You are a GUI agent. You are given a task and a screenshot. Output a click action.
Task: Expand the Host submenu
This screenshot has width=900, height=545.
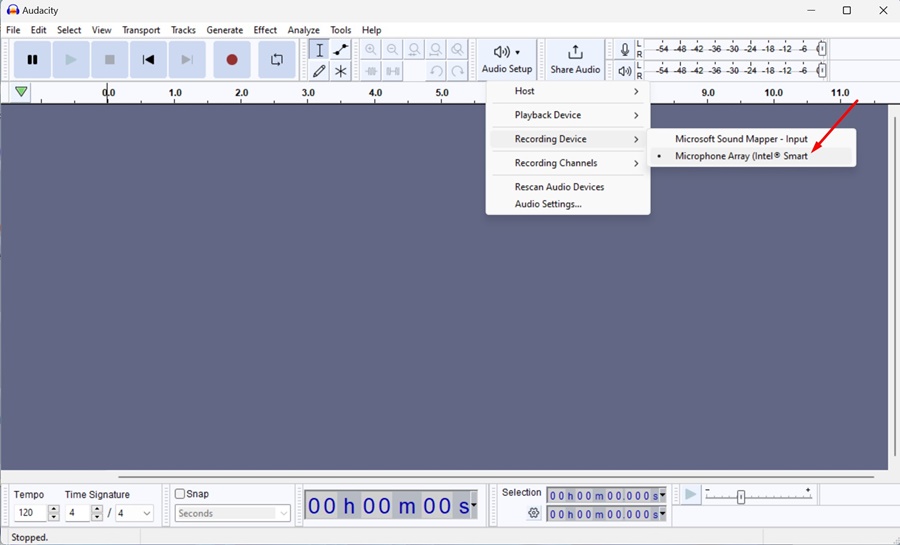(x=568, y=91)
